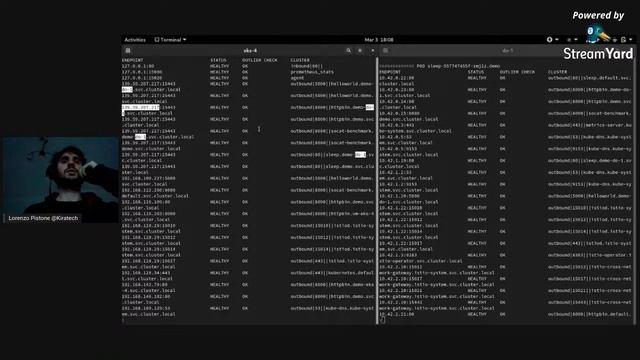Screen dimensions: 640x360
Task: Open the dropdown arrow in aks-4 header bar
Action: [372, 51]
